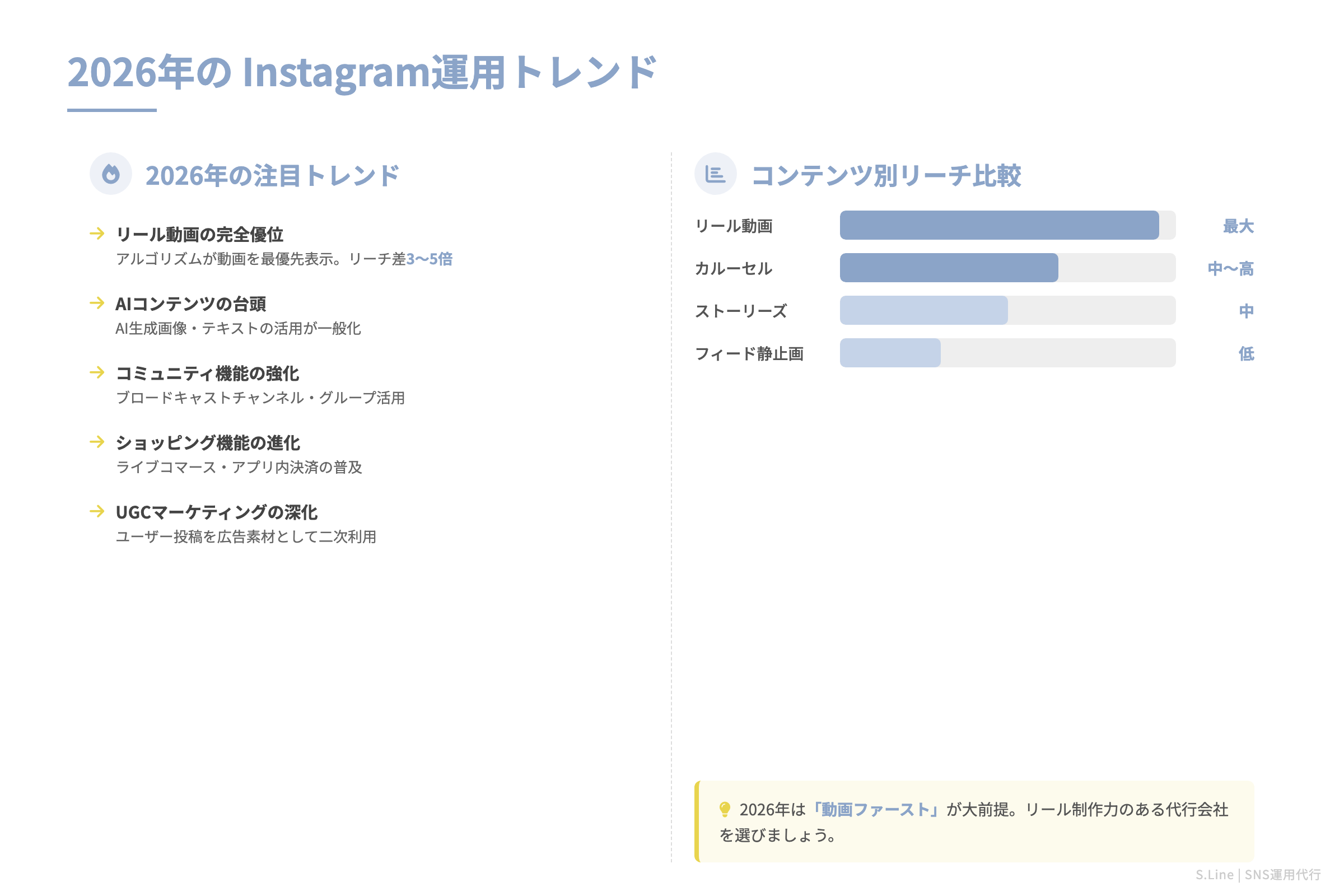Select the コンテンツ別リーチ比較 heading
Screen dimensions: 1344x896
click(x=886, y=175)
